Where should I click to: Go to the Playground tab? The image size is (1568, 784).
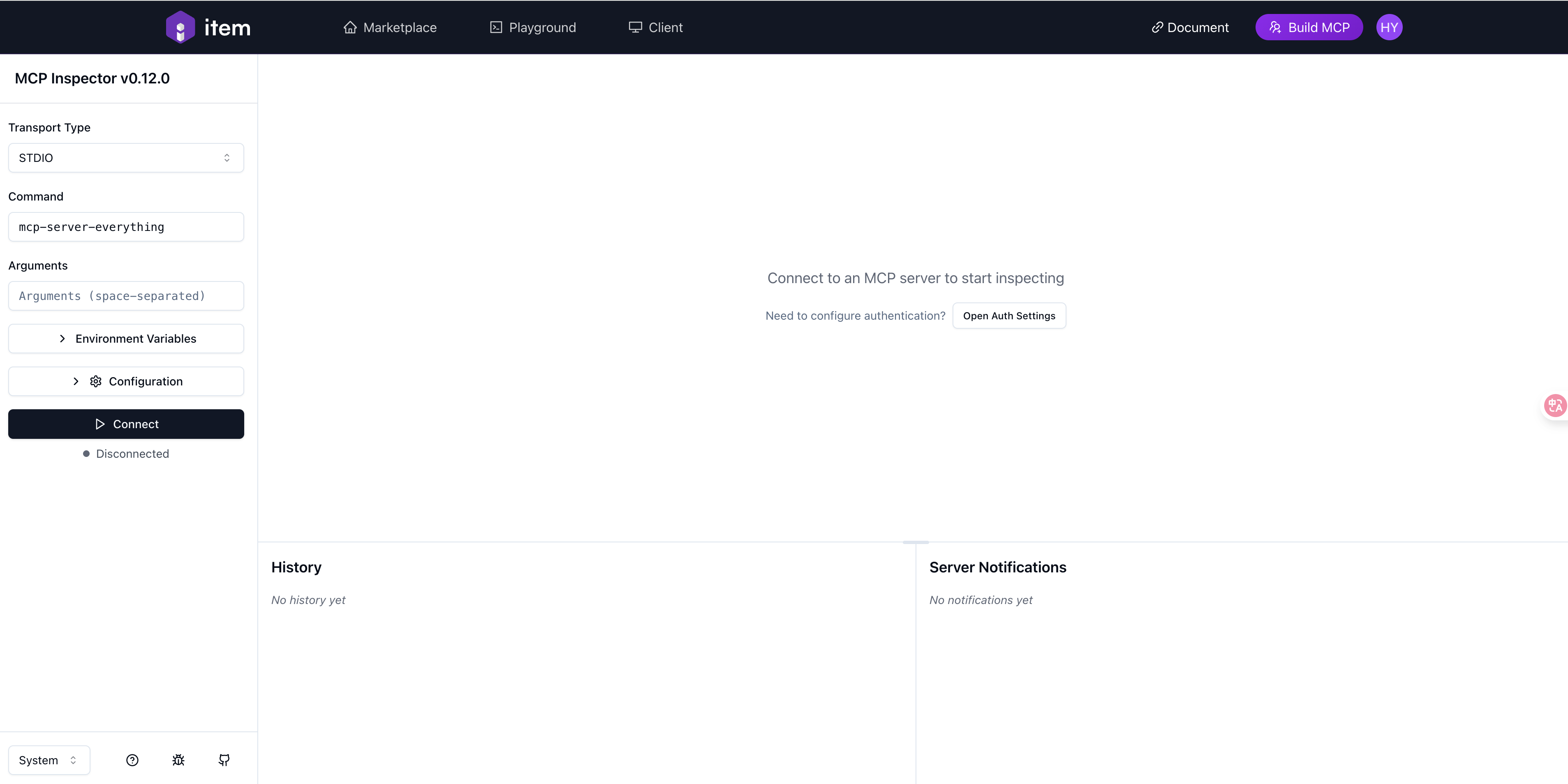(x=533, y=28)
